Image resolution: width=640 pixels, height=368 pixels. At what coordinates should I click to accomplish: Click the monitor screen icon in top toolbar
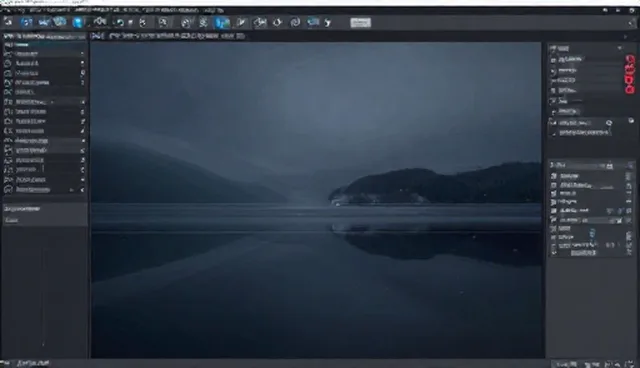313,22
